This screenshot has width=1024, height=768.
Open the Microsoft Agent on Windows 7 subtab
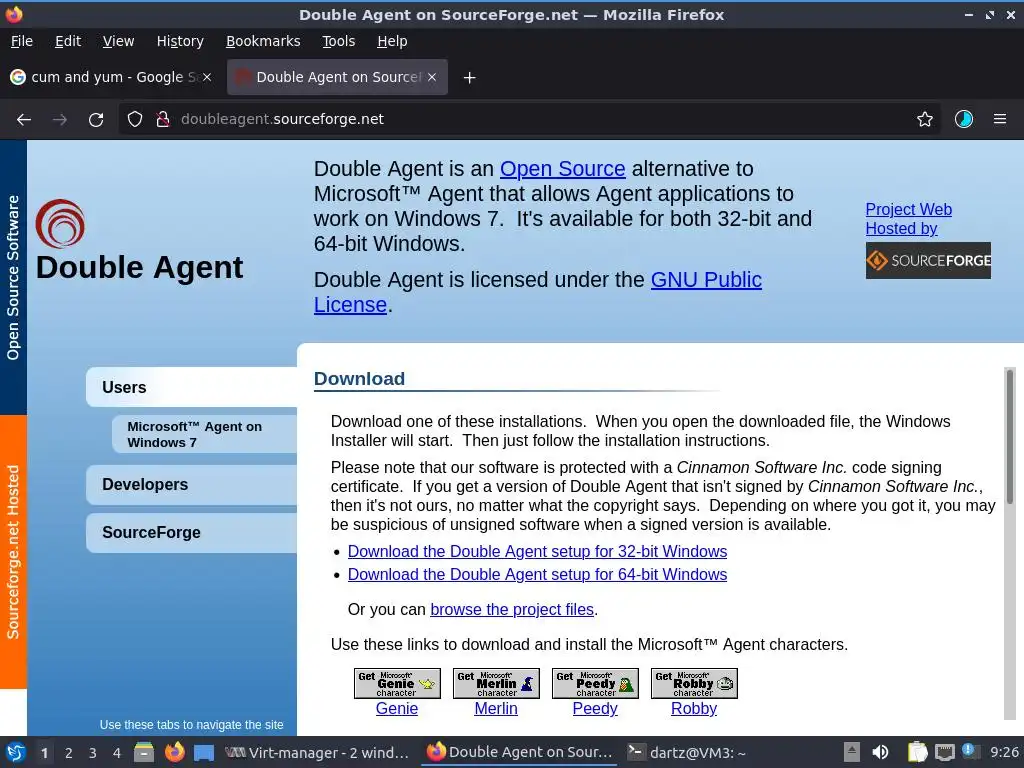tap(204, 434)
